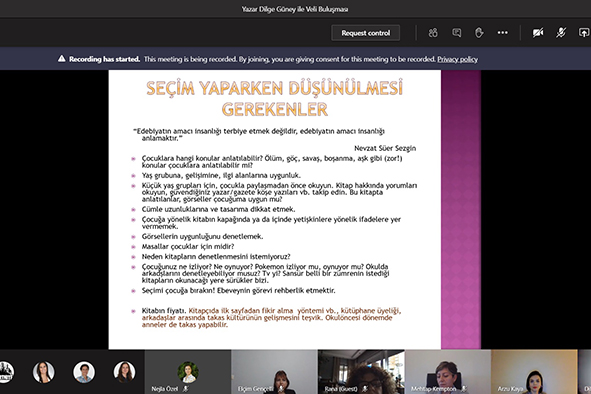Click the short-haired participant avatar in blue
Screen dimensions: 591x394
[84, 372]
